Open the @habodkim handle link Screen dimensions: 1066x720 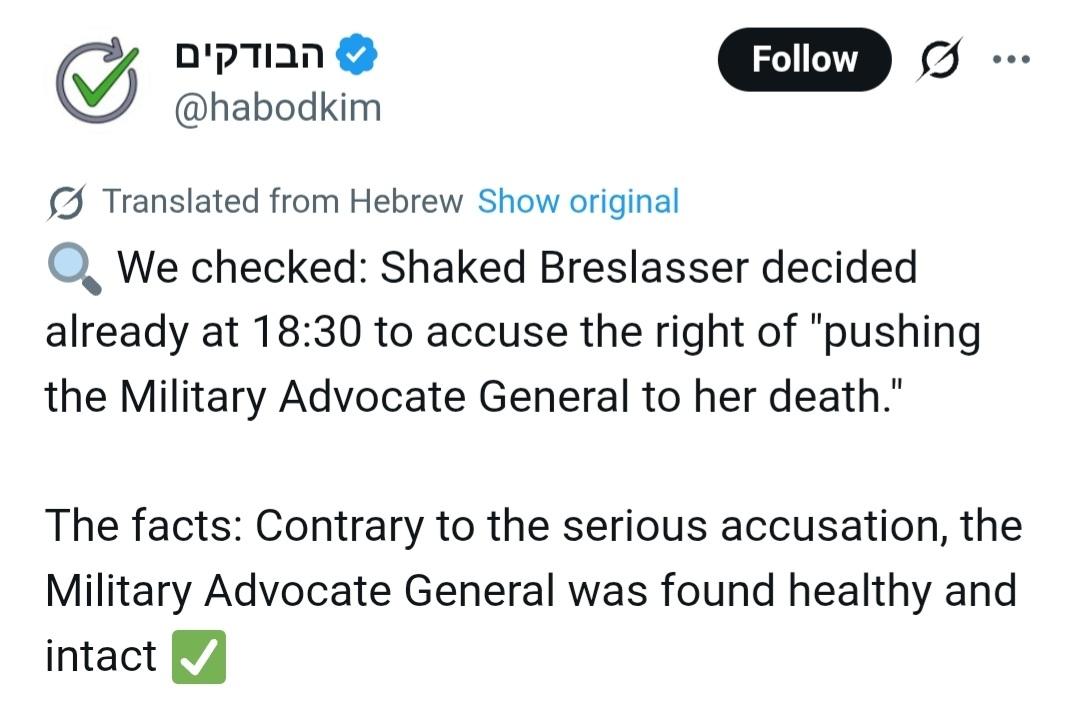click(278, 107)
